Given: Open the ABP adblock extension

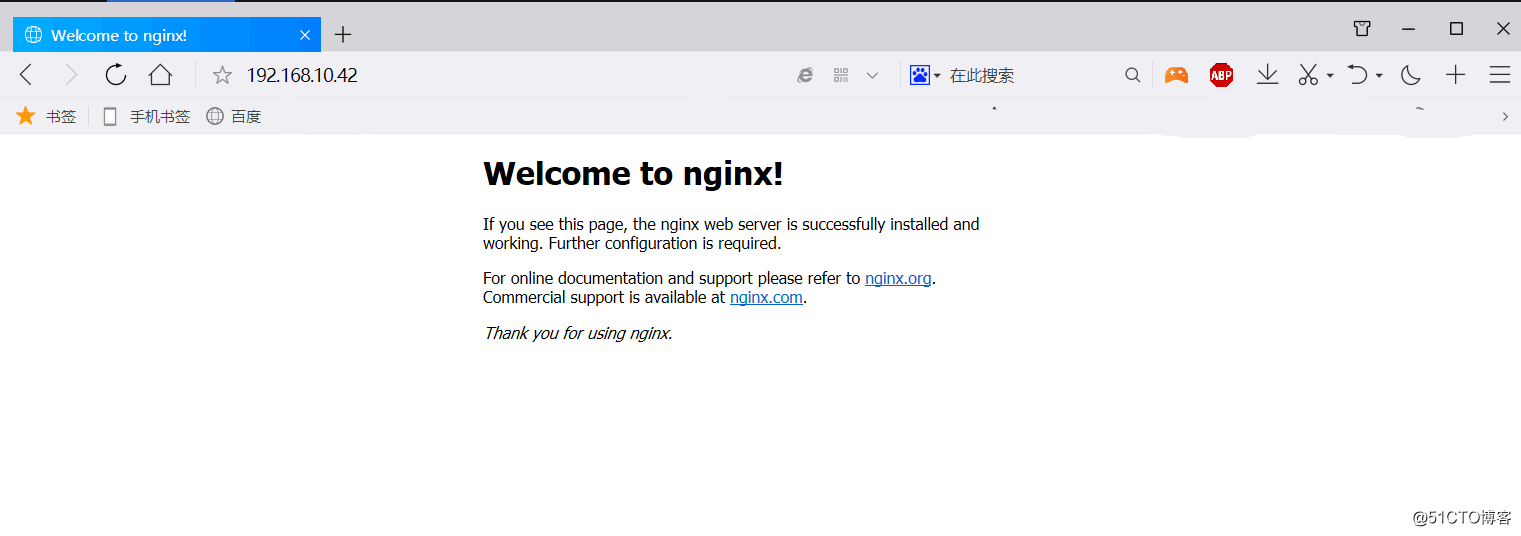Looking at the screenshot, I should tap(1221, 75).
